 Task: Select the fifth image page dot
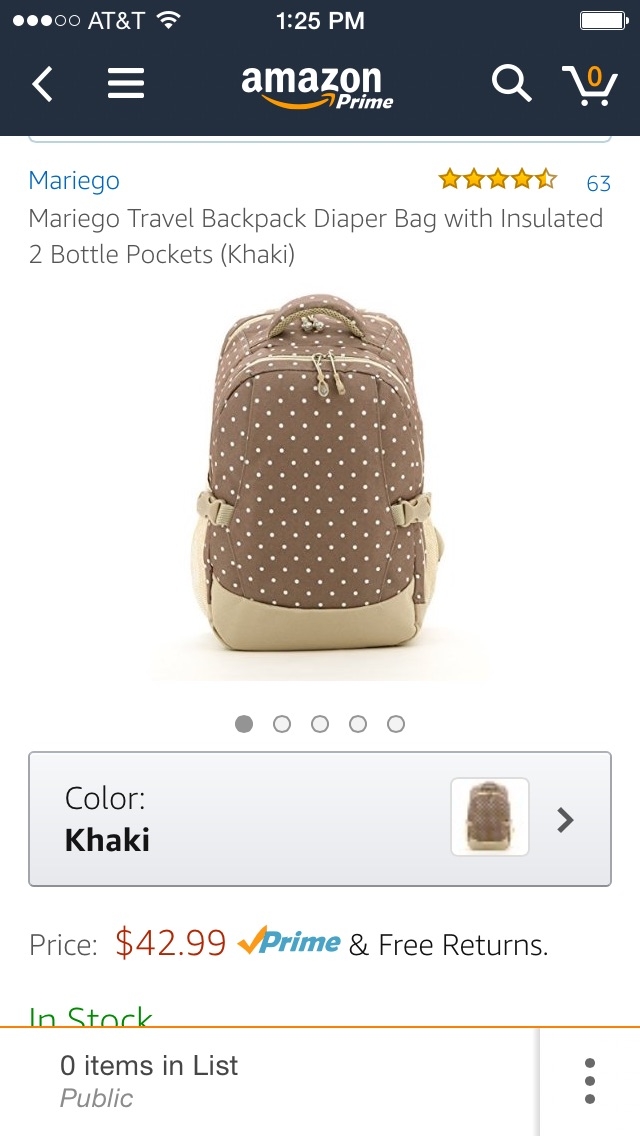395,724
